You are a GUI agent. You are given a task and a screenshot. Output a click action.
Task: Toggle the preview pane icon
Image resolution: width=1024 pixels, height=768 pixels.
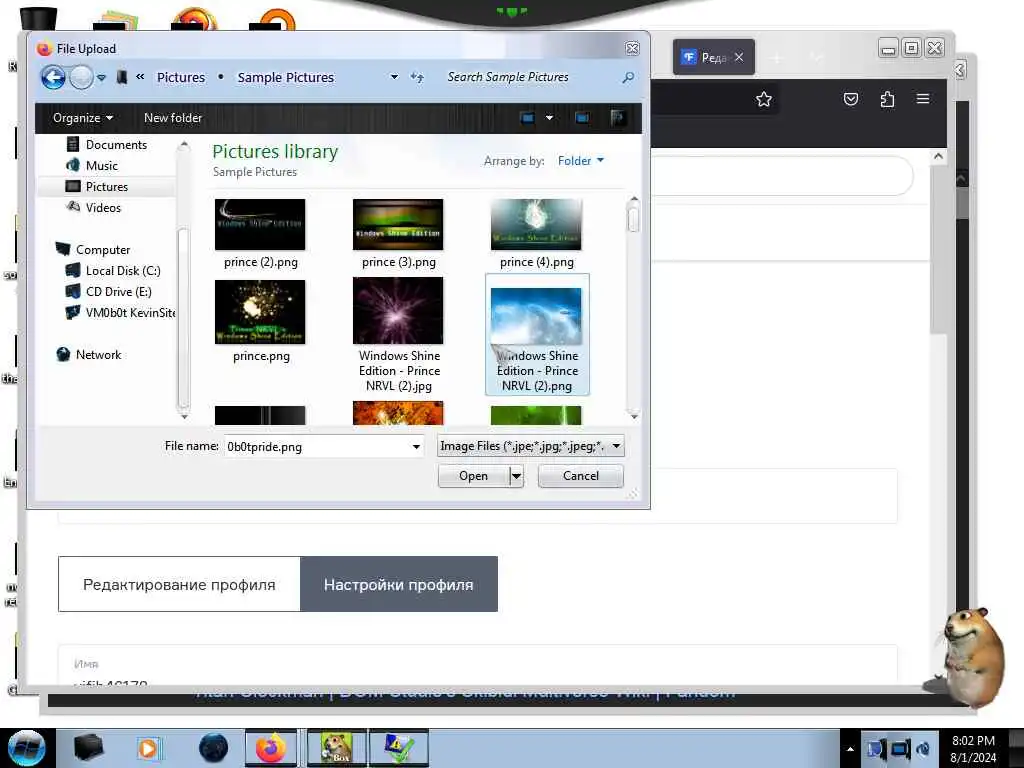click(582, 118)
